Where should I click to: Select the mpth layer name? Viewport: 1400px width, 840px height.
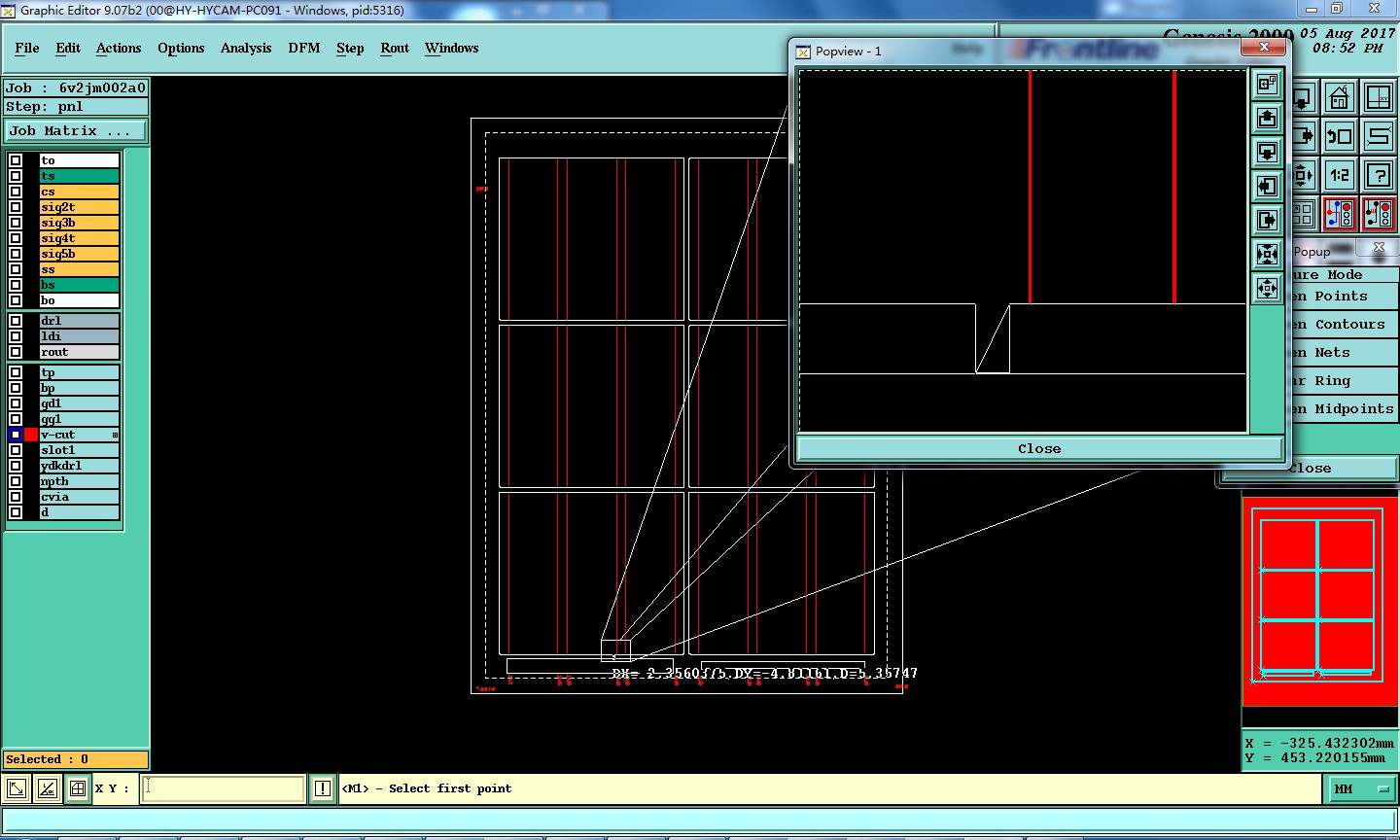pyautogui.click(x=80, y=481)
